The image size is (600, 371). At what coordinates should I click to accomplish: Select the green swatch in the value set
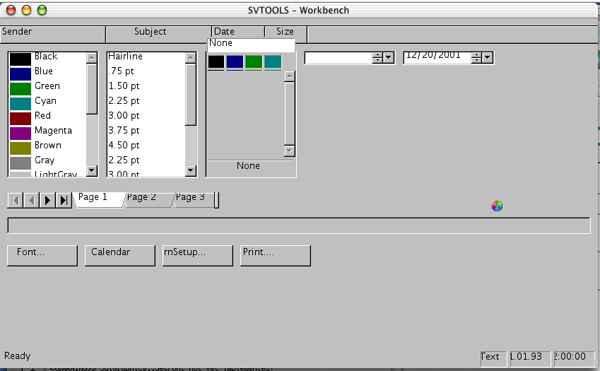pyautogui.click(x=254, y=62)
